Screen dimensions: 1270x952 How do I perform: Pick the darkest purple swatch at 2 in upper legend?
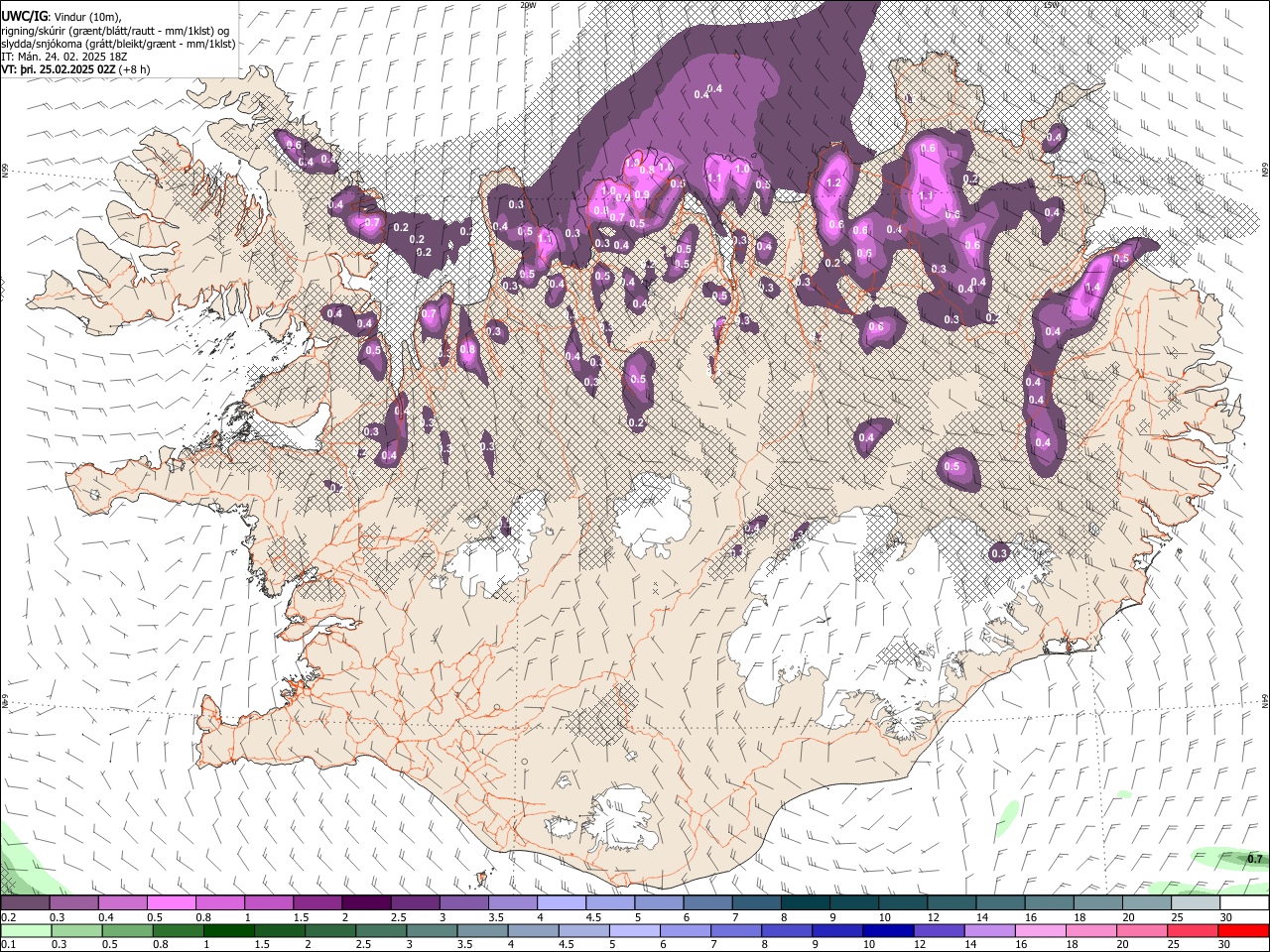(366, 903)
